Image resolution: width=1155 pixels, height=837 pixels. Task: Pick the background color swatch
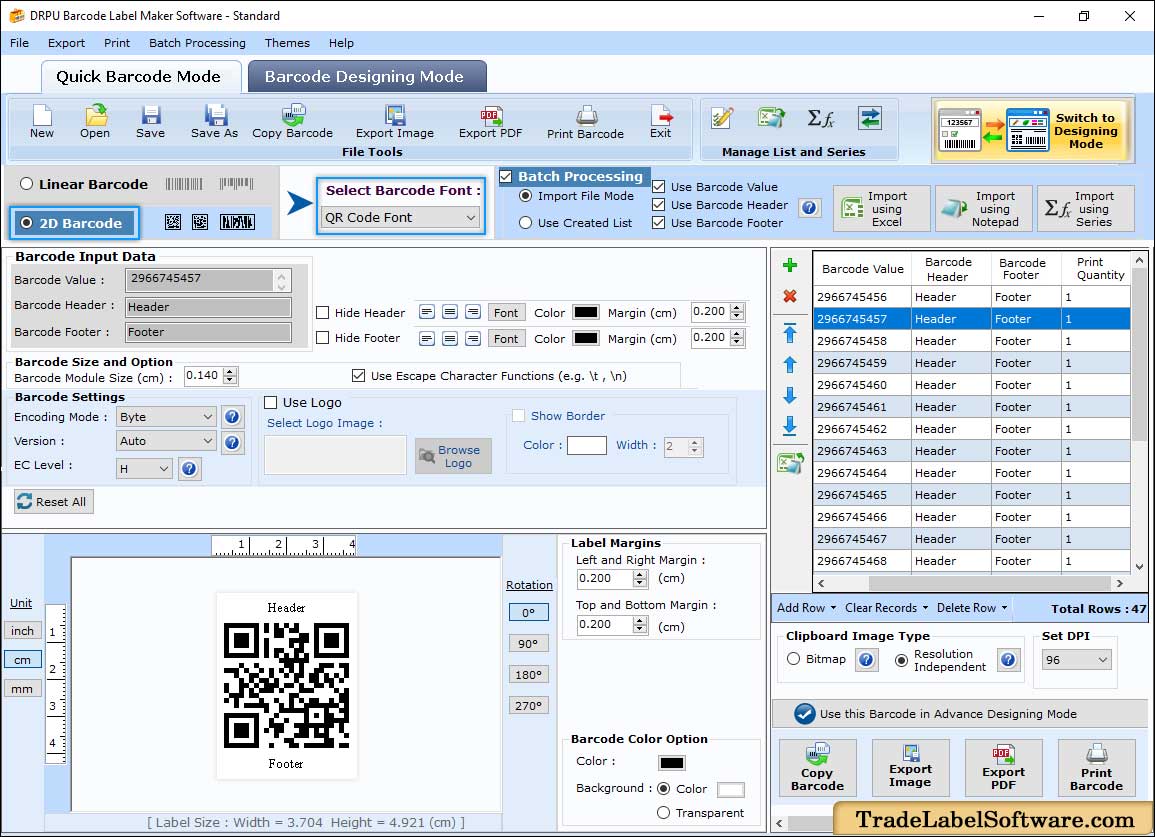point(730,790)
